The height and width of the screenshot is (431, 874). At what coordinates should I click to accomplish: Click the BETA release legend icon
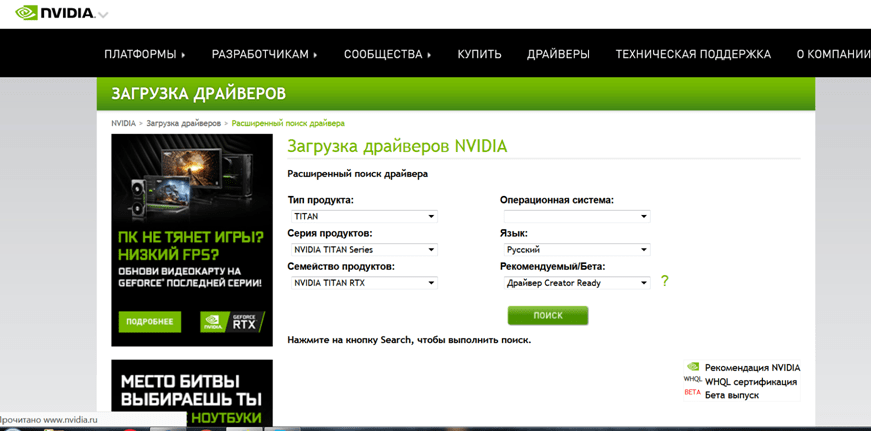pyautogui.click(x=692, y=393)
